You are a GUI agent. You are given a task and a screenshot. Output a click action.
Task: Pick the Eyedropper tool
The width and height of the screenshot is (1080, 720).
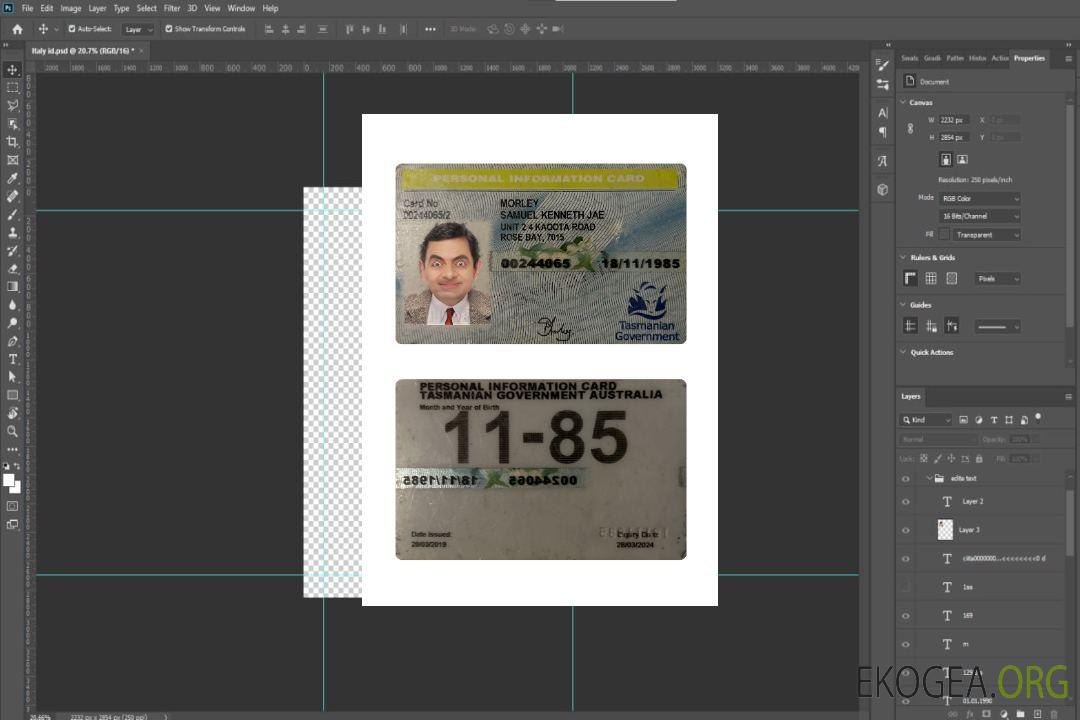pyautogui.click(x=12, y=178)
